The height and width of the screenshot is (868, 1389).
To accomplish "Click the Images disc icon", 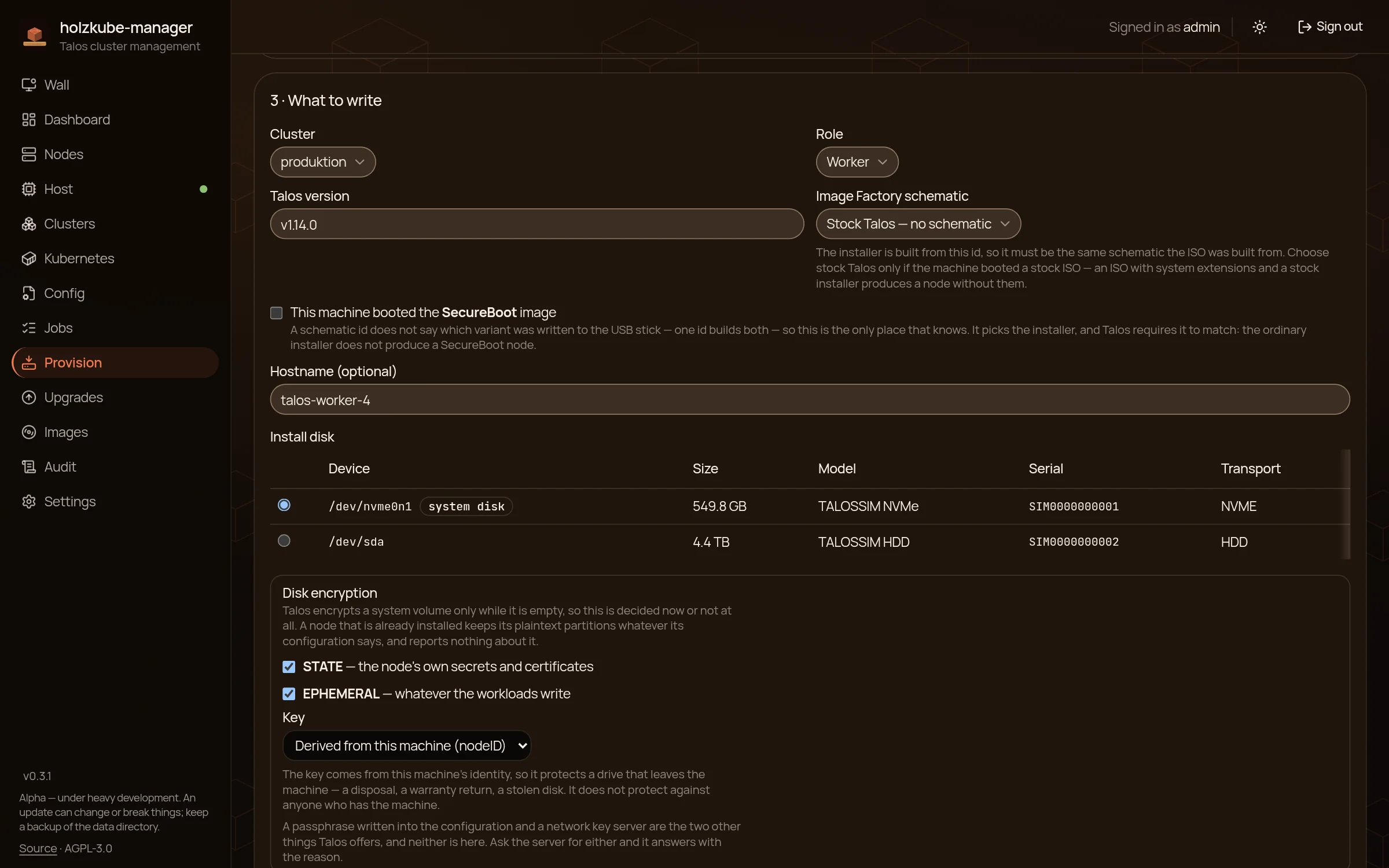I will pos(29,432).
